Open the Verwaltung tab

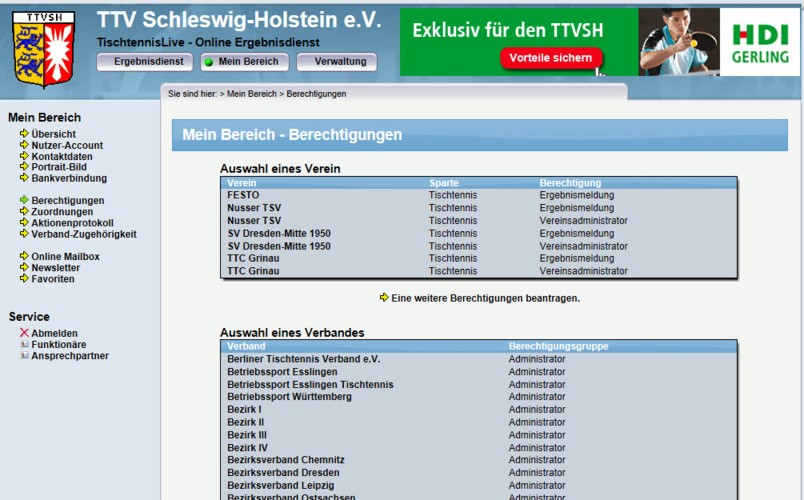[337, 62]
